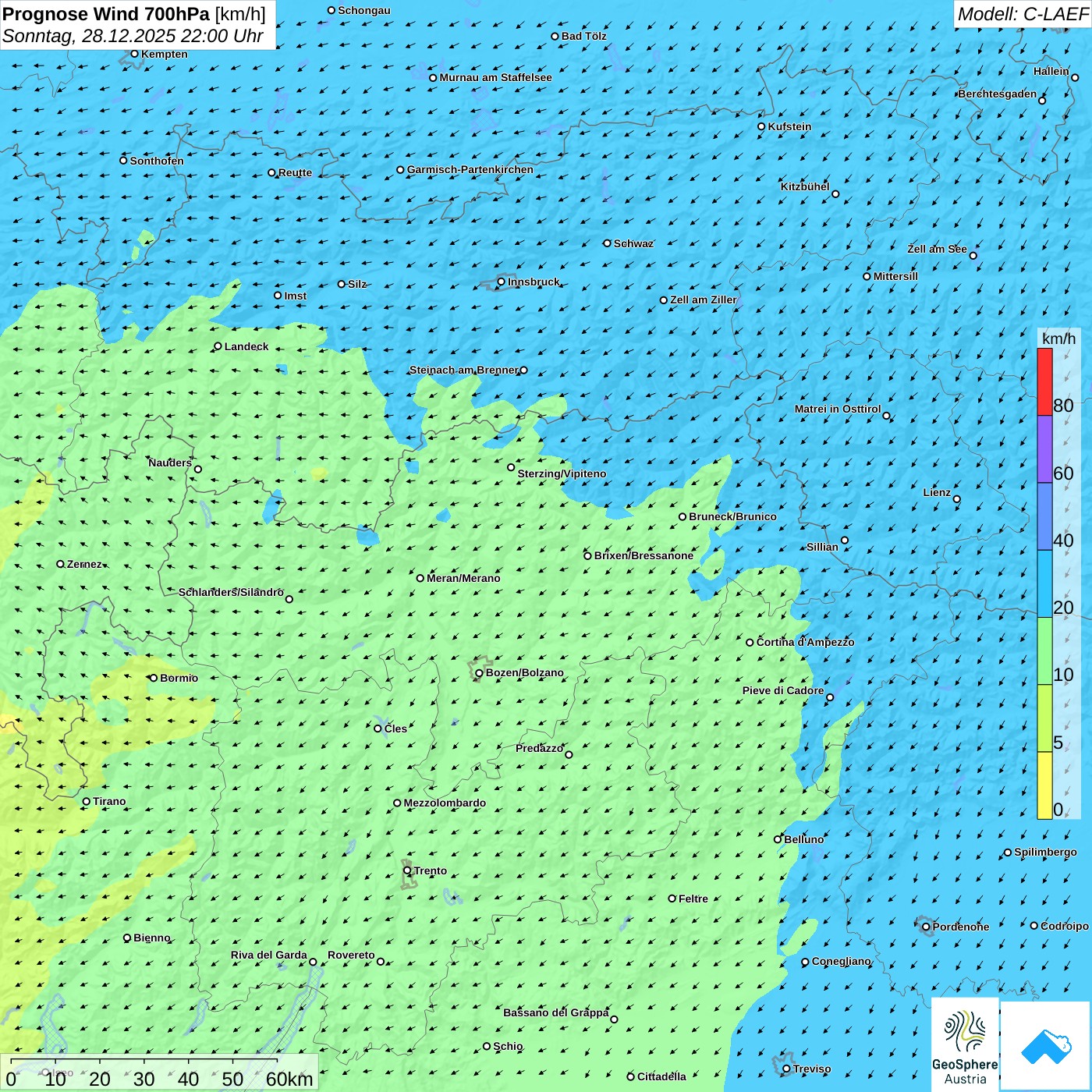
Task: Select the Kufstein location marker circle
Action: [762, 126]
